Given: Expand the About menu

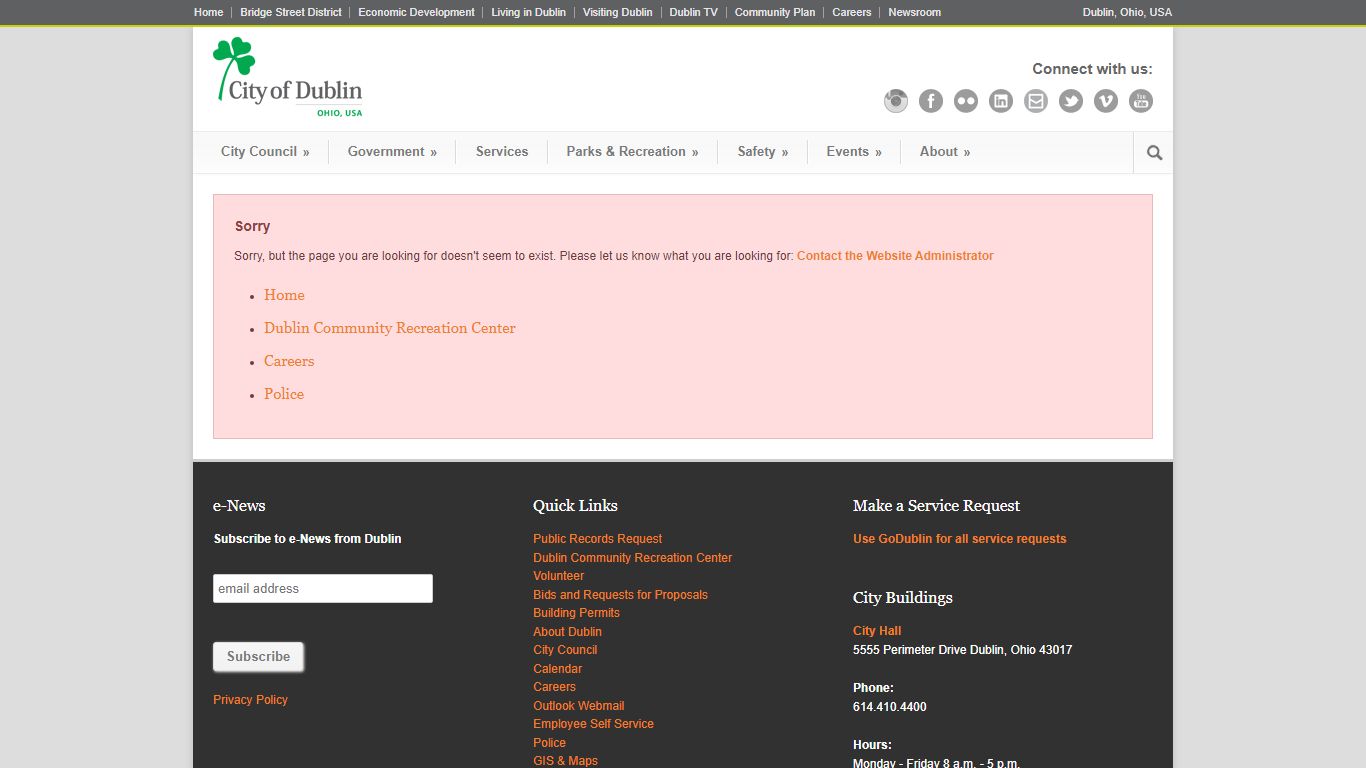Looking at the screenshot, I should click(x=945, y=152).
